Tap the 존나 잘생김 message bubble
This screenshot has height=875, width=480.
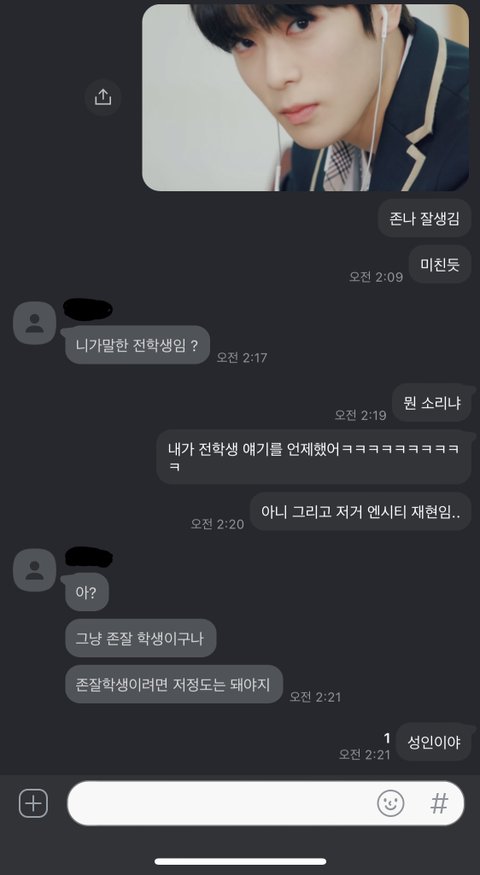[424, 218]
